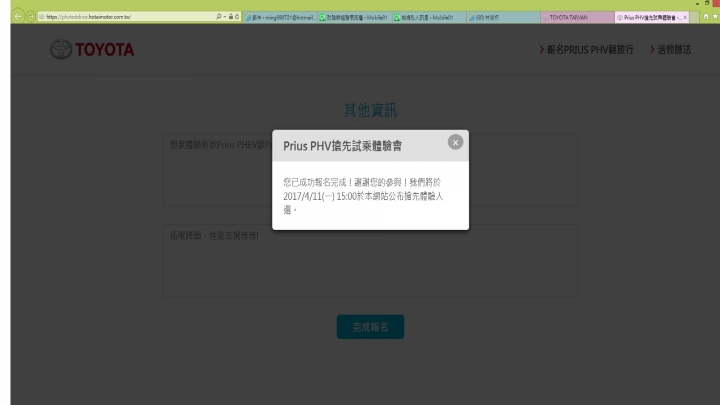Switch to the TOYOTA TAIWAN tab

pos(578,17)
